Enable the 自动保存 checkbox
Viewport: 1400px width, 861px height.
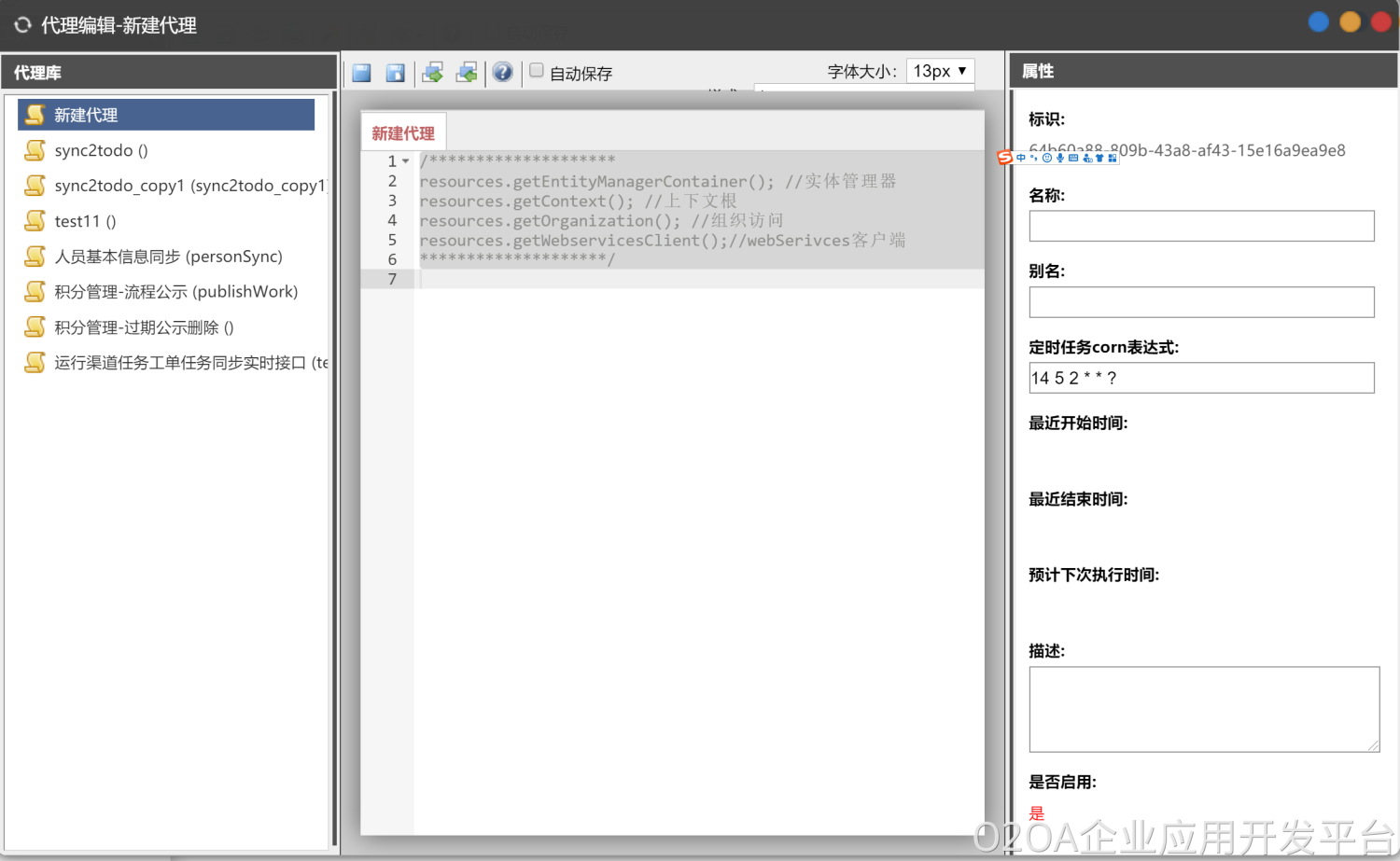click(537, 71)
